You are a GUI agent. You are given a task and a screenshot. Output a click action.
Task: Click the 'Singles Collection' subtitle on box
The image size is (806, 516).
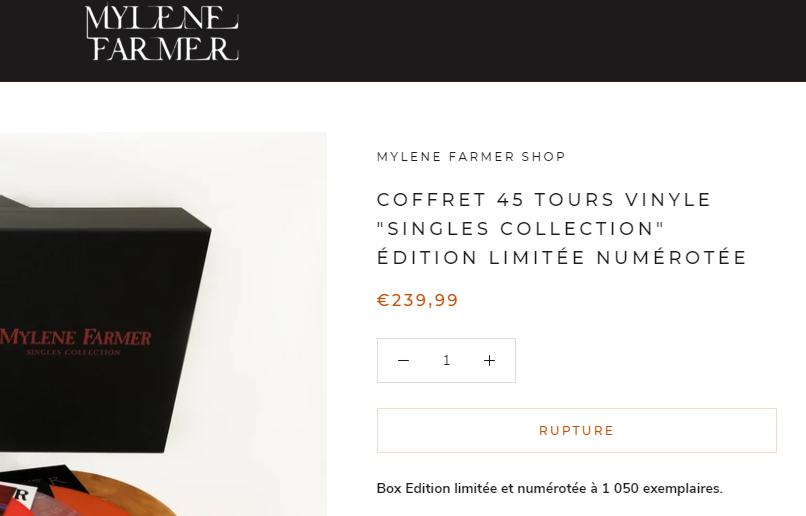[74, 352]
